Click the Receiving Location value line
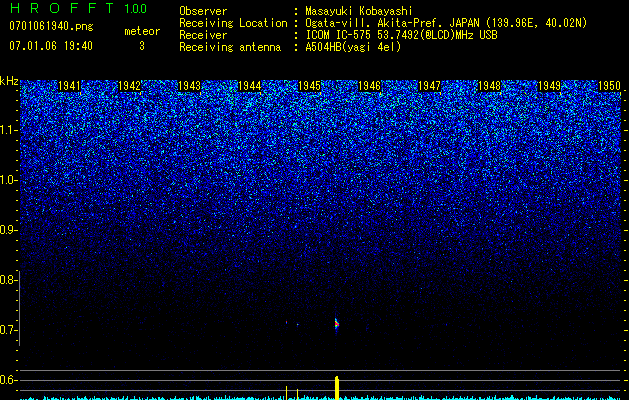This screenshot has width=629, height=400. click(x=446, y=23)
